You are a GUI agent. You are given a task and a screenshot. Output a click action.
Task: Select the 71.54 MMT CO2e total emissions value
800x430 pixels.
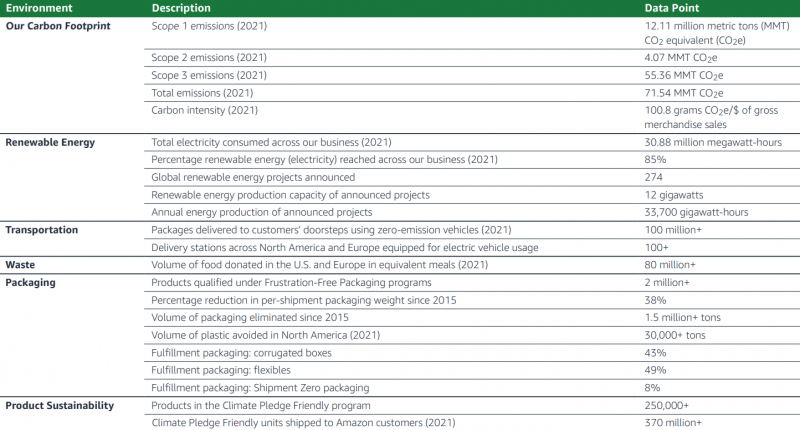pos(683,92)
